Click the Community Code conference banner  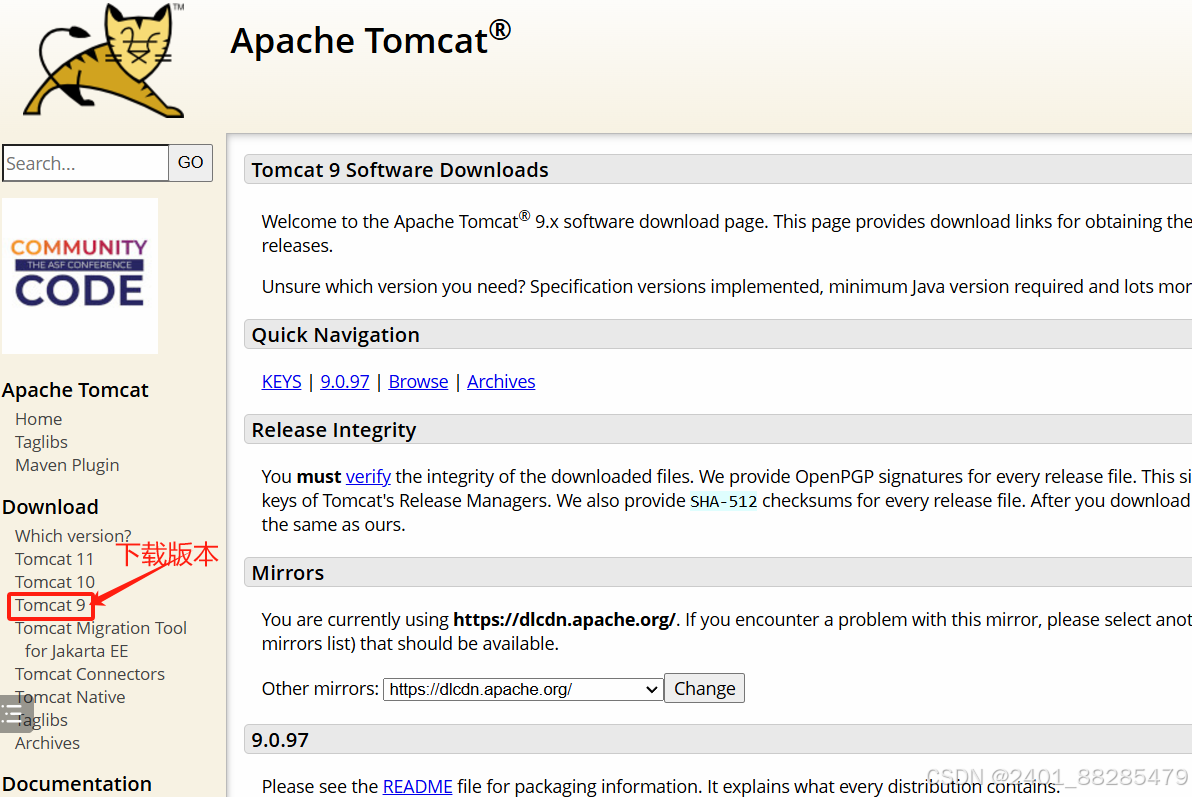point(80,276)
